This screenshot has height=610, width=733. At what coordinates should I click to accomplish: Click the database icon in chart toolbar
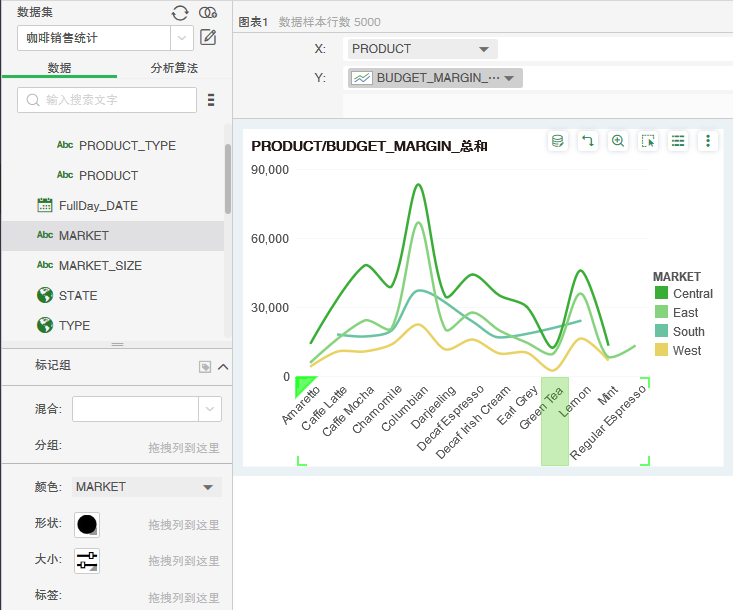coord(558,141)
